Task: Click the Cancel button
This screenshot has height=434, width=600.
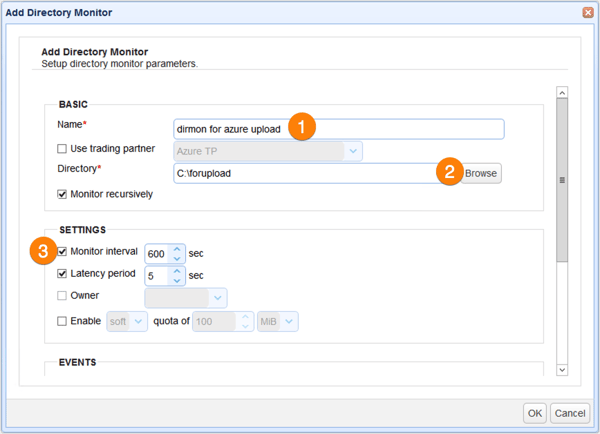Action: pos(570,413)
